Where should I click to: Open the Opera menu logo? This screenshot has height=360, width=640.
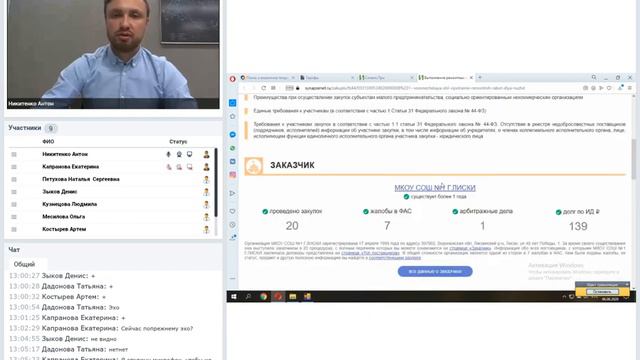pos(233,79)
